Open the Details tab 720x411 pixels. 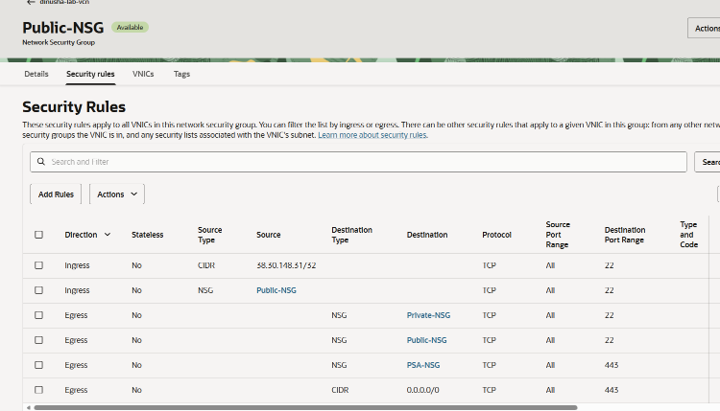click(x=36, y=74)
